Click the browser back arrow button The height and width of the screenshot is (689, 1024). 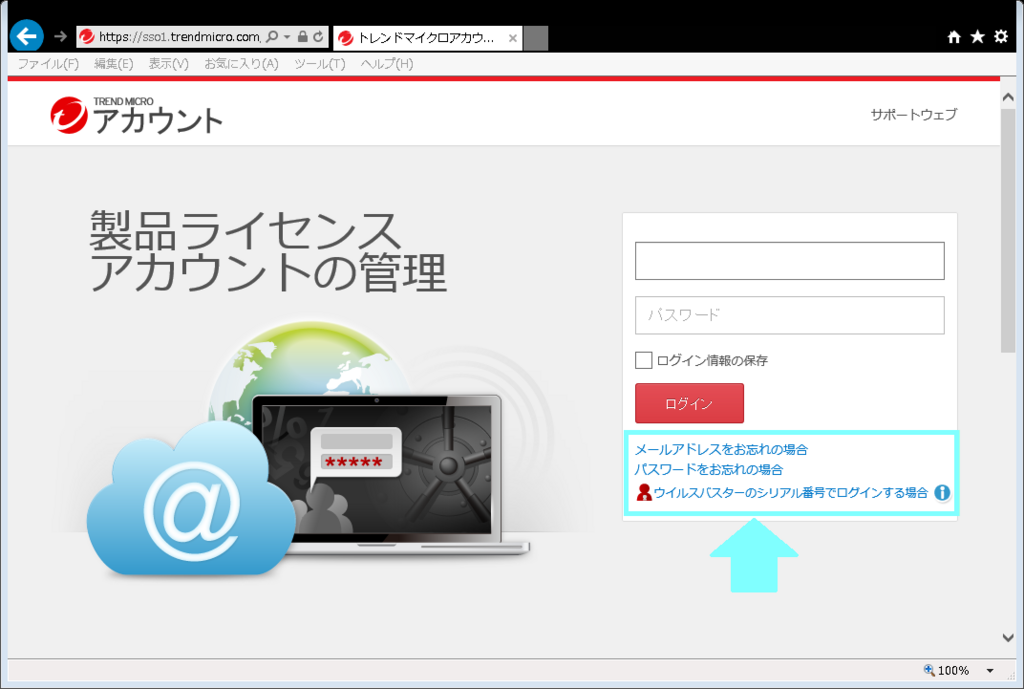(x=26, y=36)
